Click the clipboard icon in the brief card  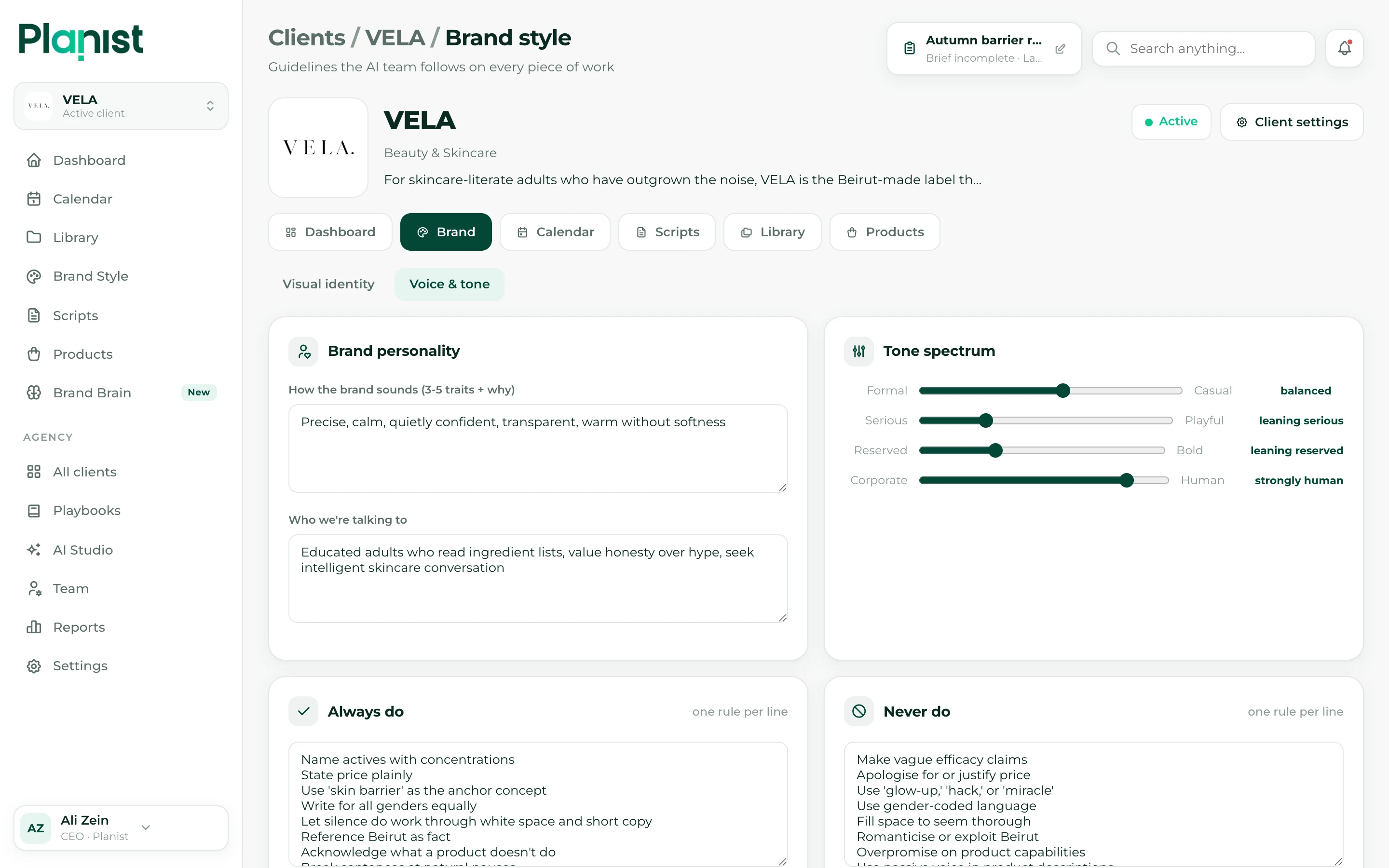(x=909, y=49)
